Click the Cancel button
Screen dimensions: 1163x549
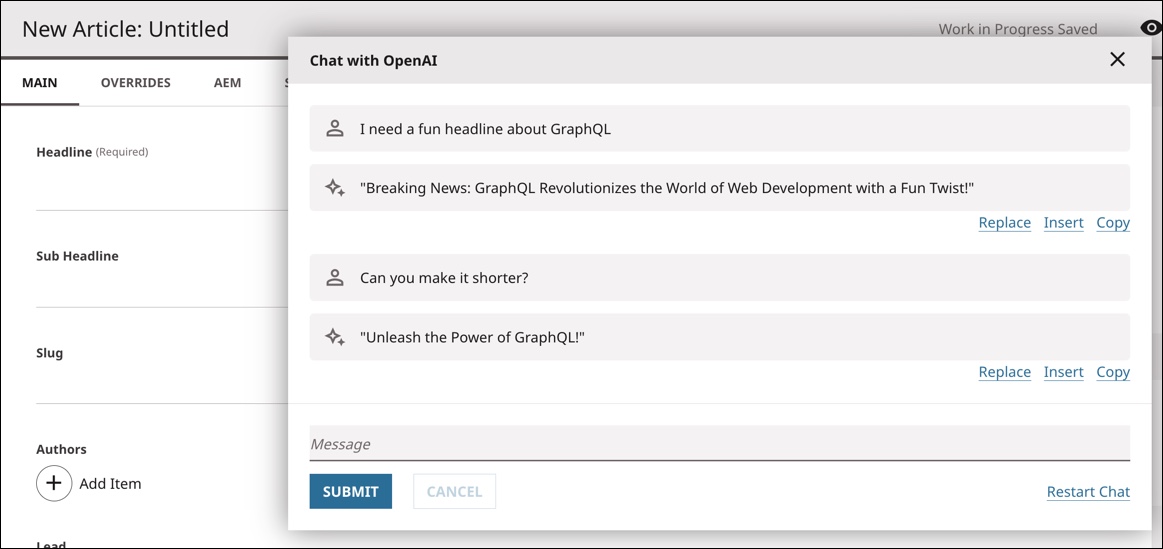click(x=455, y=491)
